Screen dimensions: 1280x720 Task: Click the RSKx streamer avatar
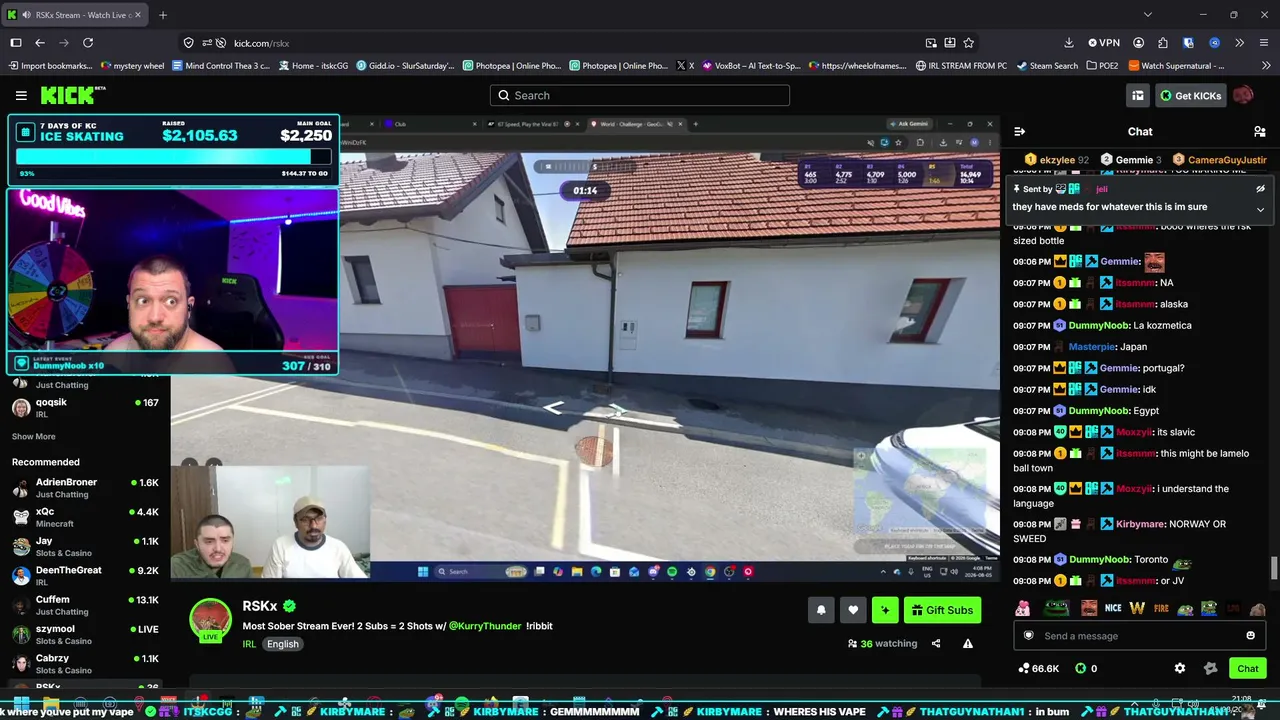point(211,620)
